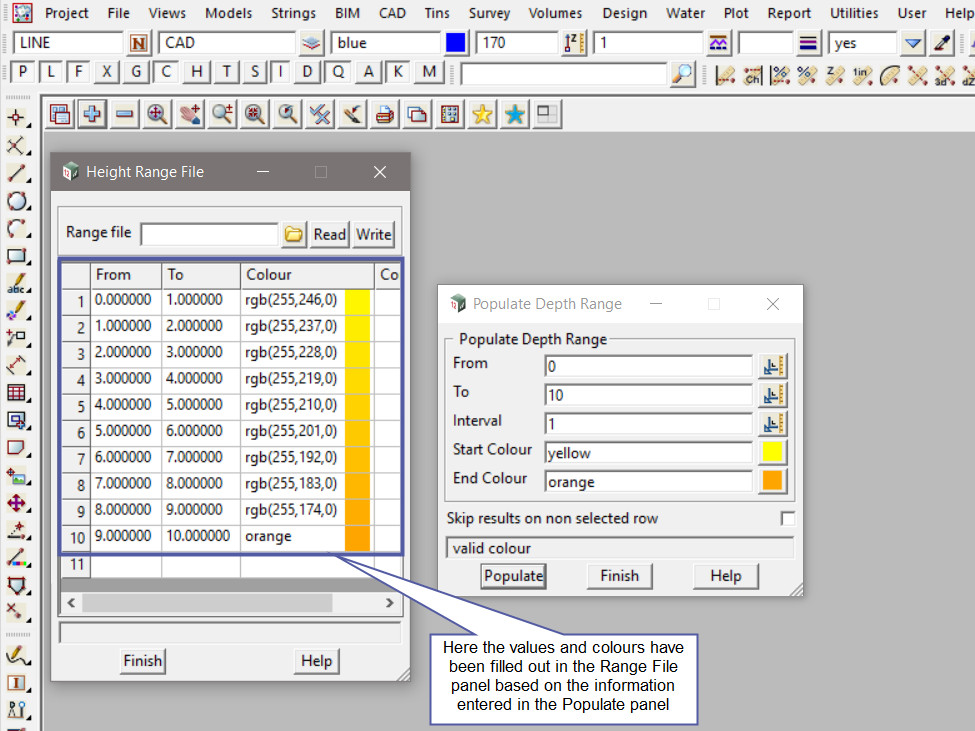Click the magnifier icon next to the search field

[x=682, y=73]
